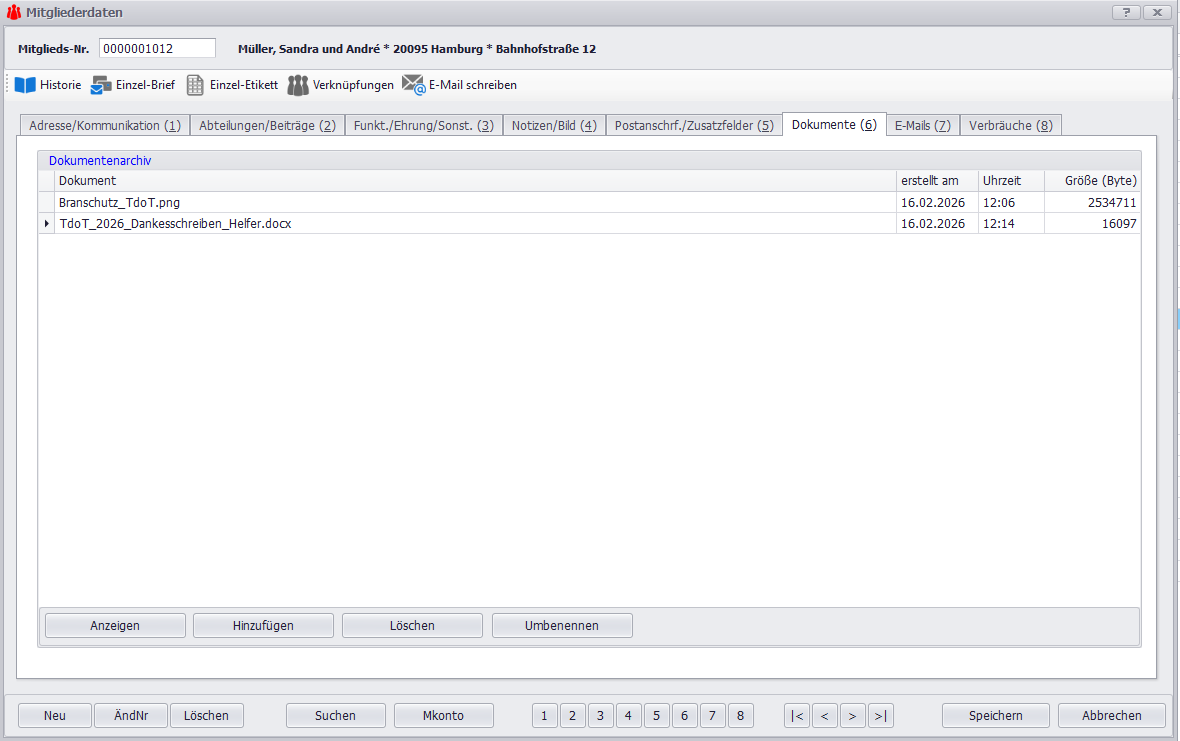
Task: Switch to the Adresse/Kommunikation tab
Action: pyautogui.click(x=104, y=125)
